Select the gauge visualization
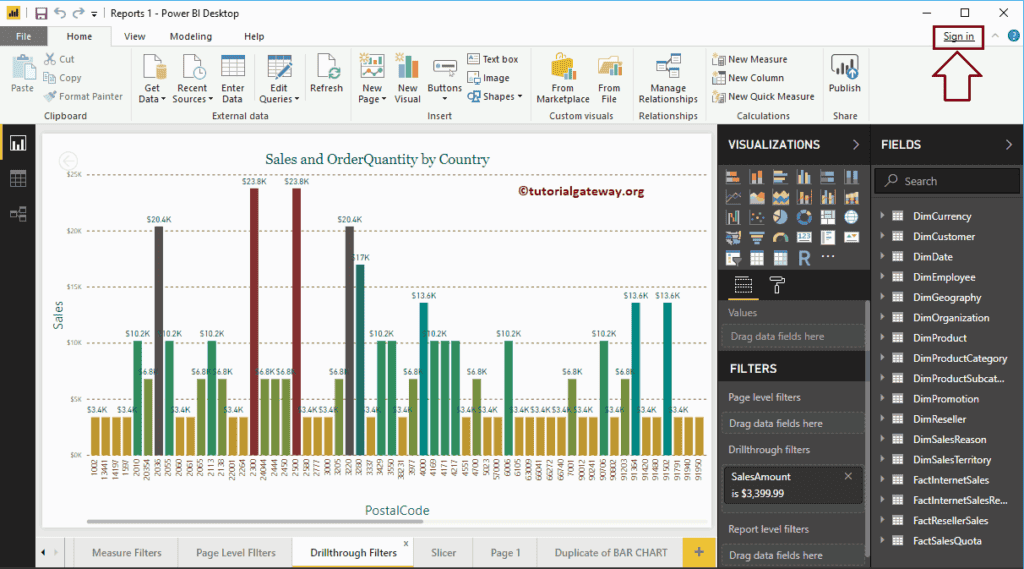The width and height of the screenshot is (1024, 569). 780,238
